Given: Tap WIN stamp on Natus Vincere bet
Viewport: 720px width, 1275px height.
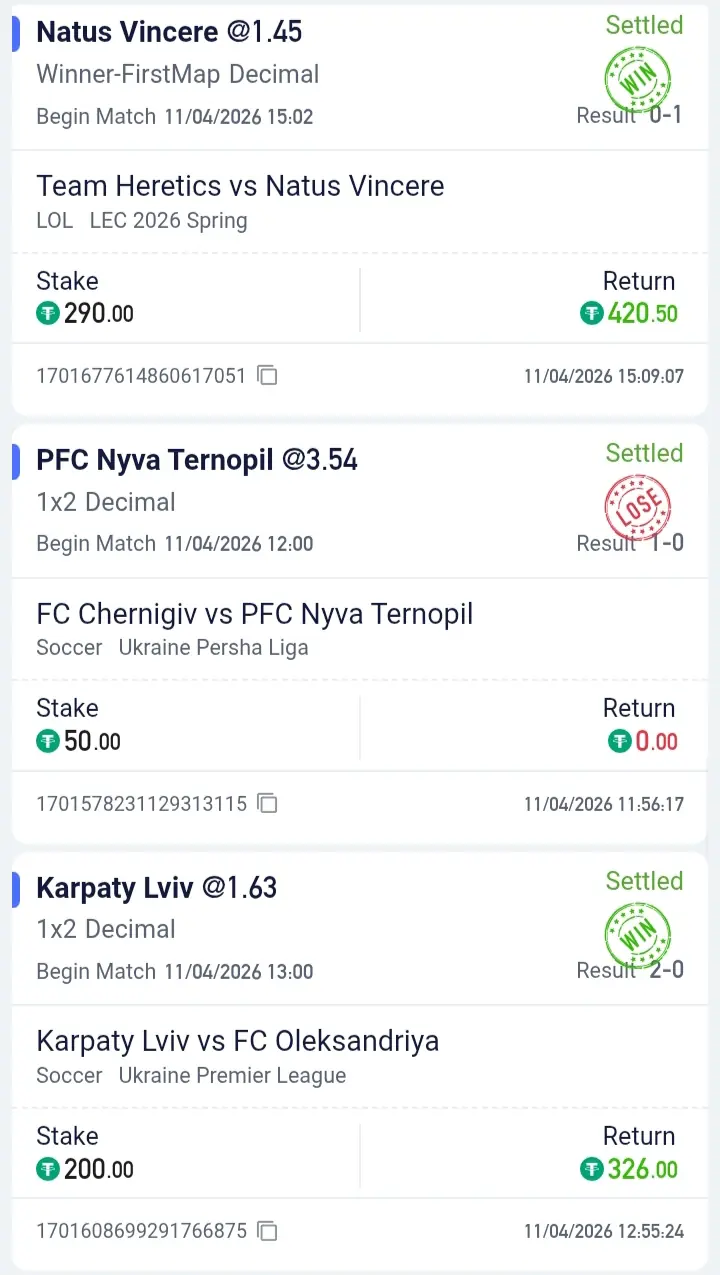Looking at the screenshot, I should coord(638,80).
